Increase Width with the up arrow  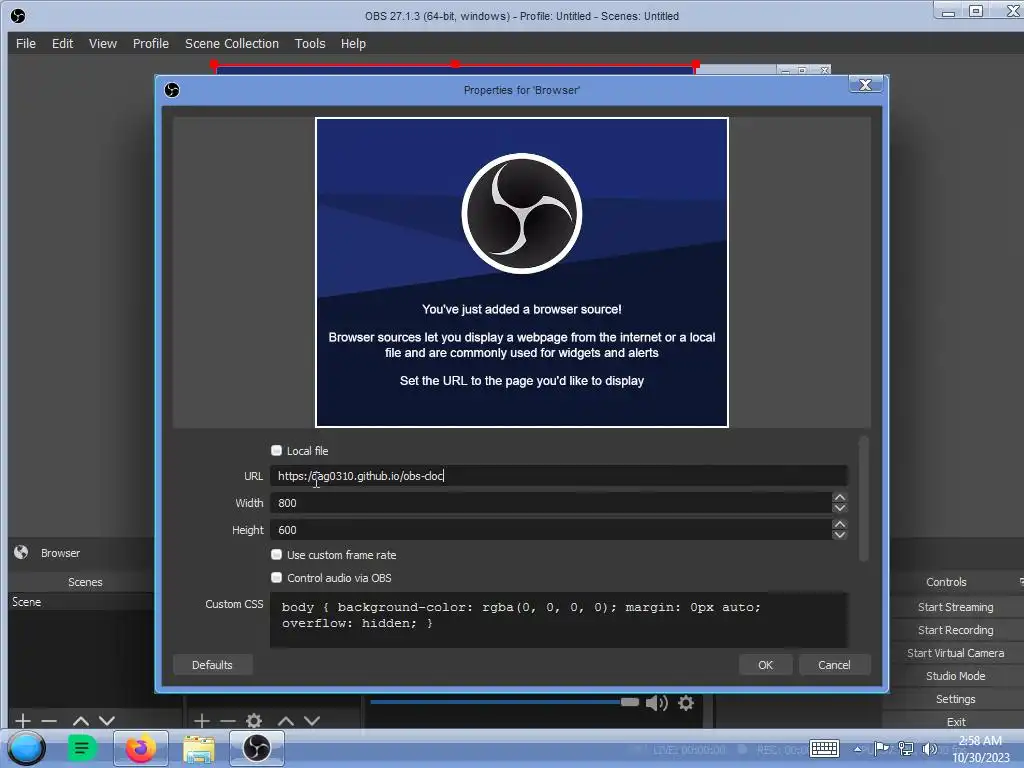tap(840, 498)
